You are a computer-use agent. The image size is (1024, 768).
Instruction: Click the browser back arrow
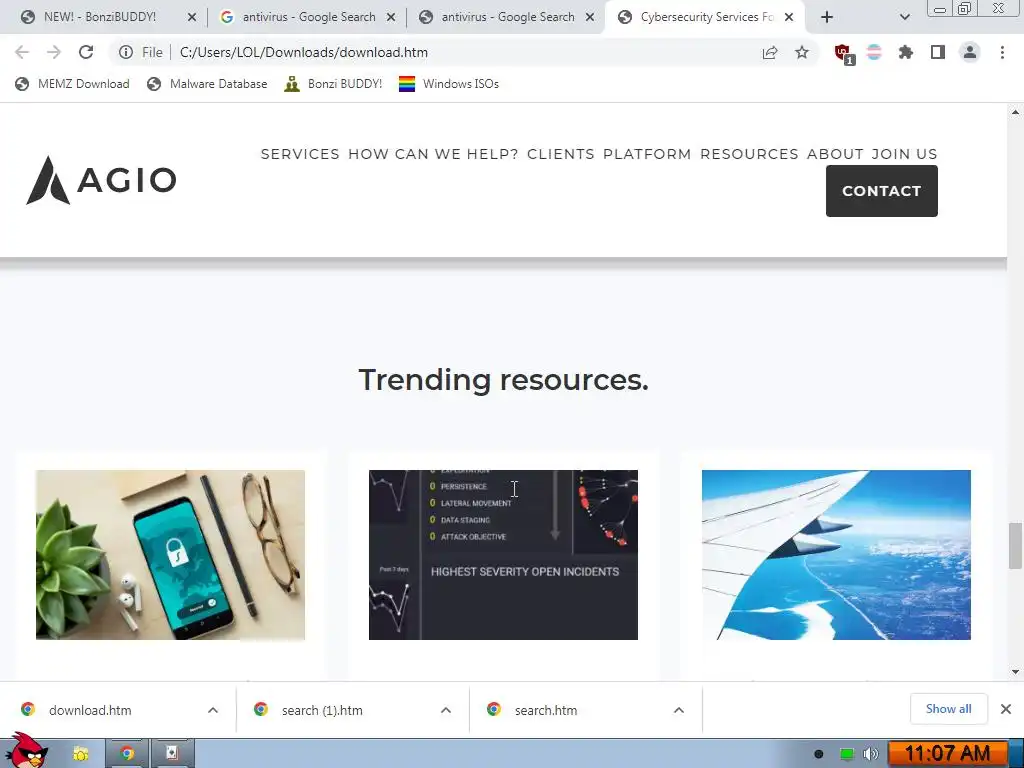(22, 52)
